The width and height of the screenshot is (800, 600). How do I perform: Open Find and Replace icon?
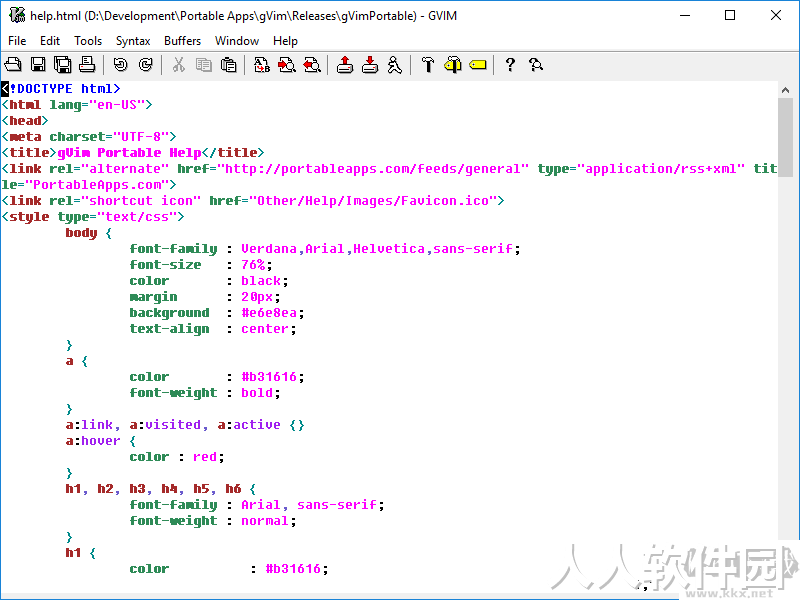262,65
